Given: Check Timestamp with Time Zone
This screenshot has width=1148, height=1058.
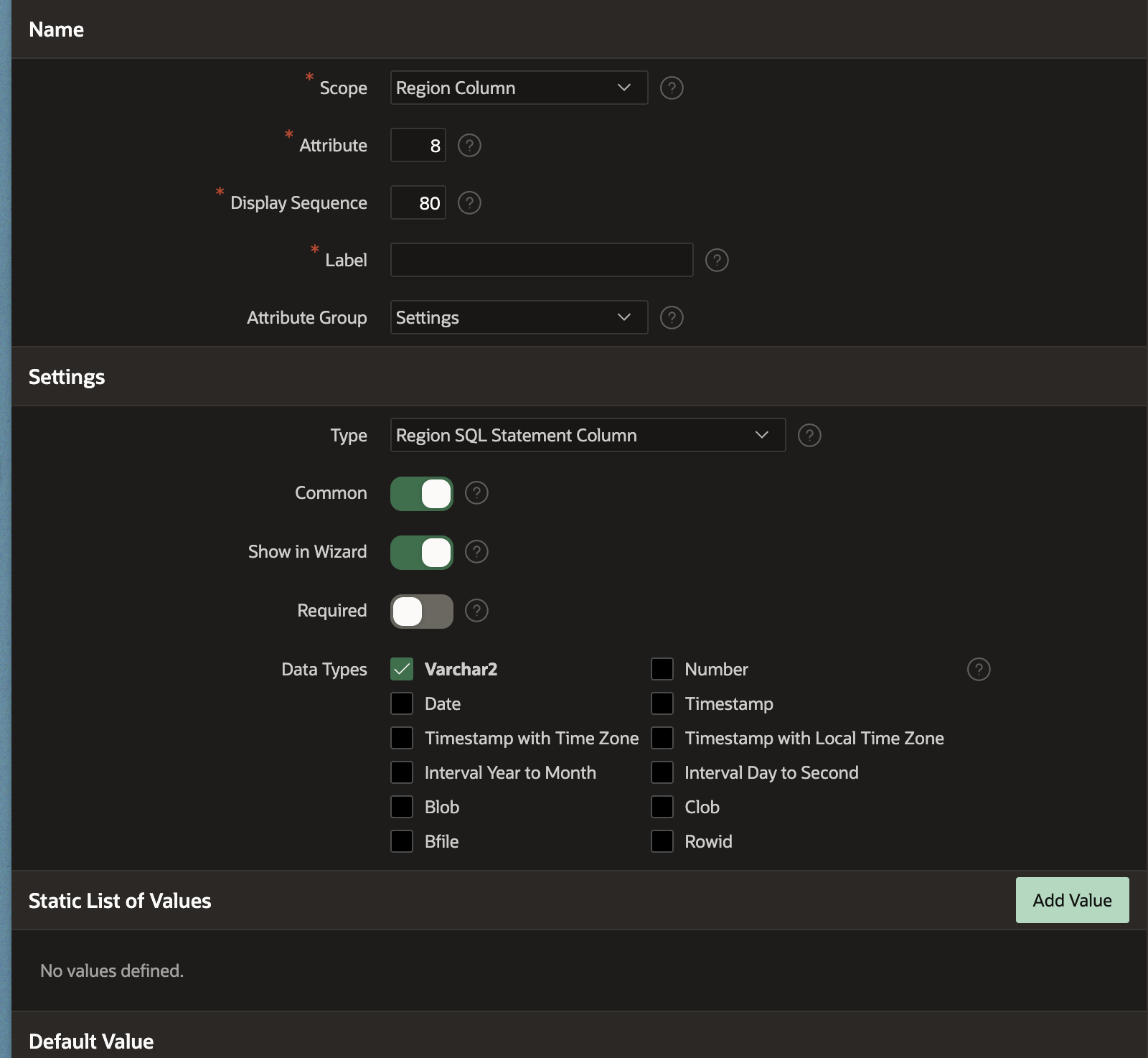Looking at the screenshot, I should (402, 738).
